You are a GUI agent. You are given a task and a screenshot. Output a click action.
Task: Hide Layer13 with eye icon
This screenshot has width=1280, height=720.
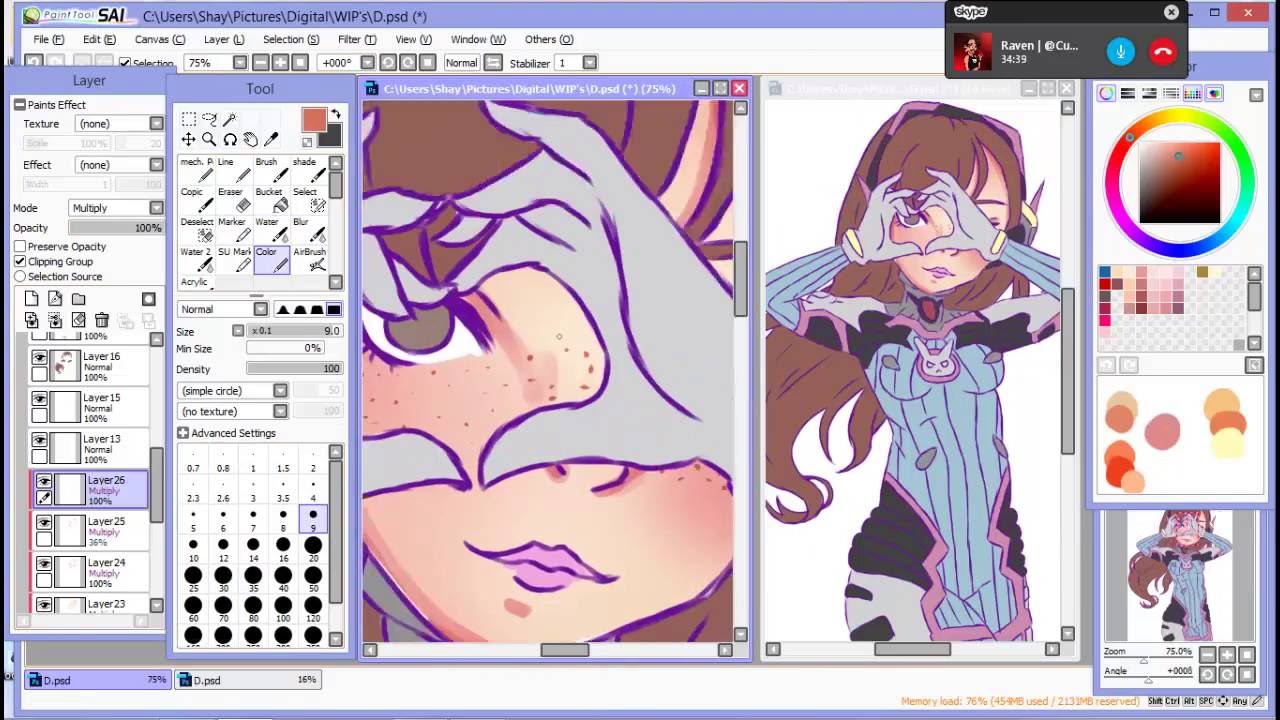40,440
